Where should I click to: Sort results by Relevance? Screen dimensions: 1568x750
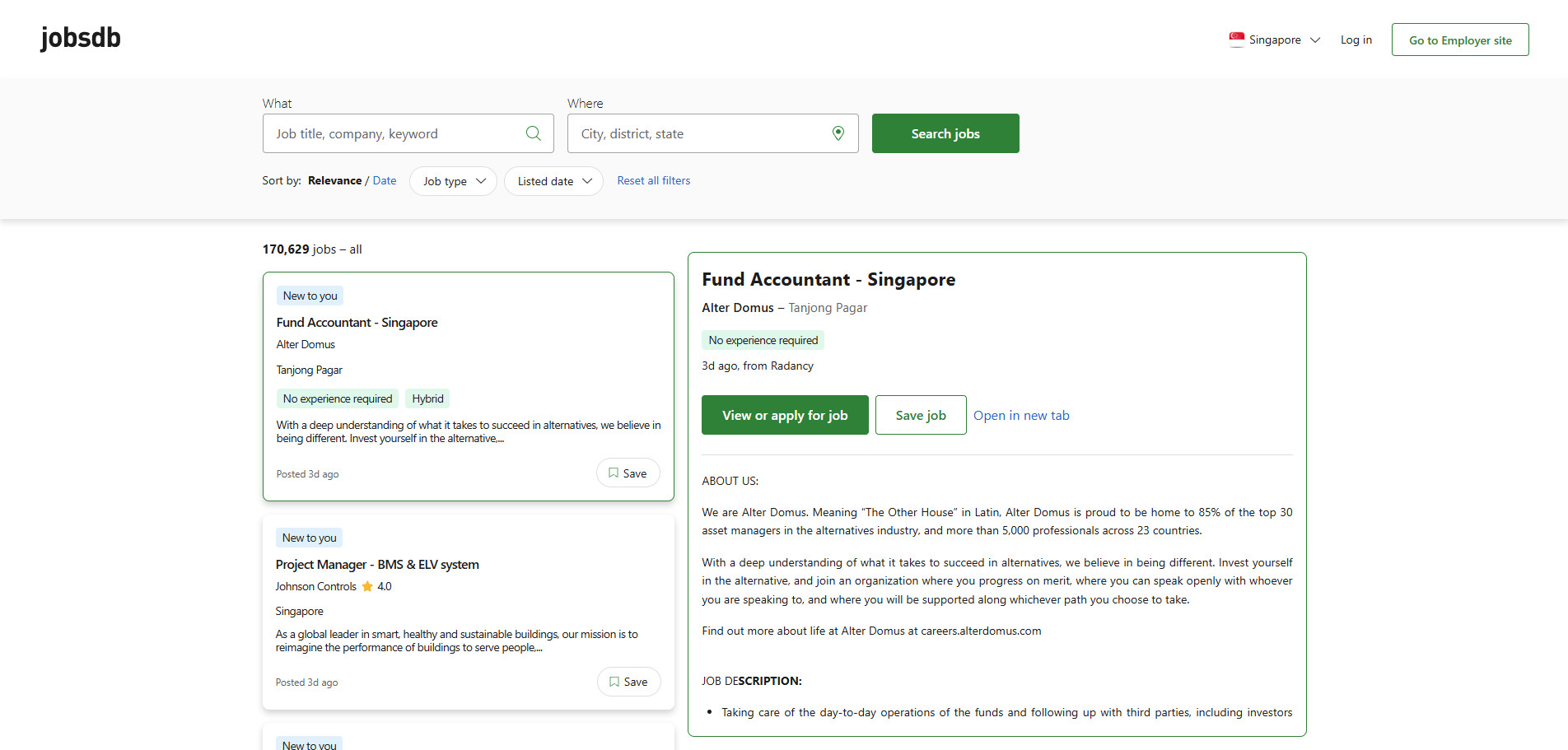[x=334, y=180]
